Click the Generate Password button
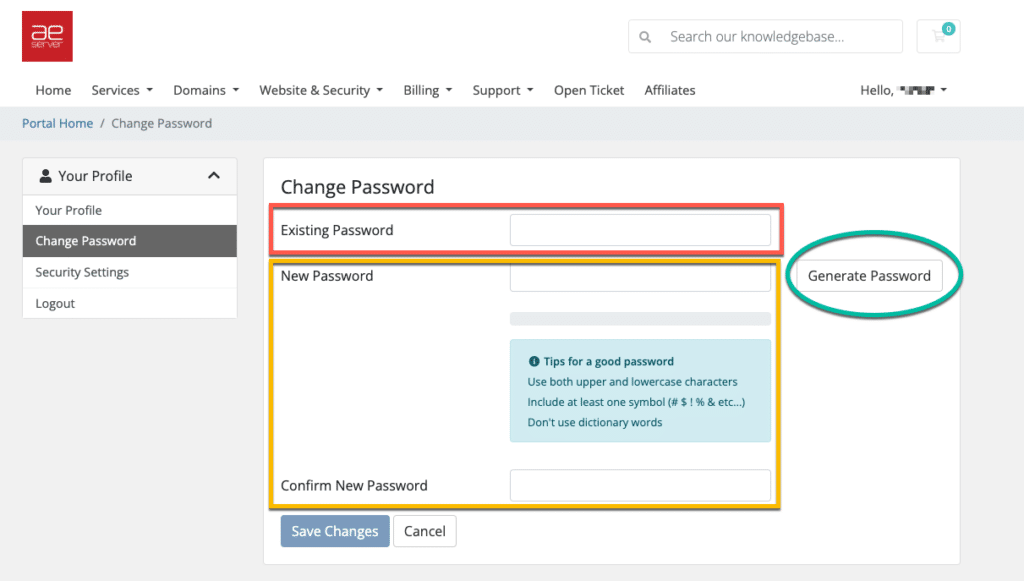This screenshot has width=1024, height=581. [x=869, y=276]
